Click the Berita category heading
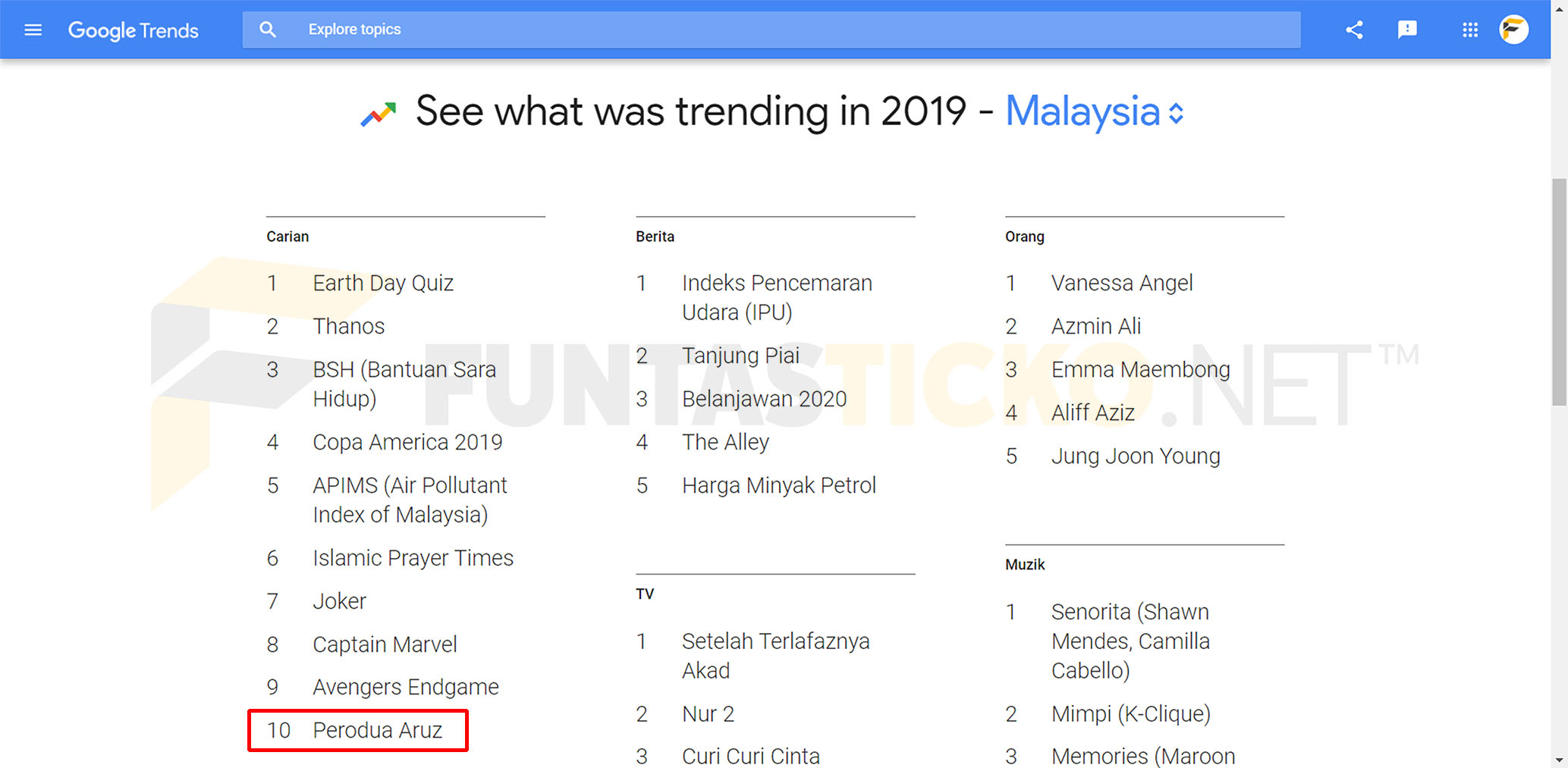Screen dimensions: 1568x768 click(655, 237)
